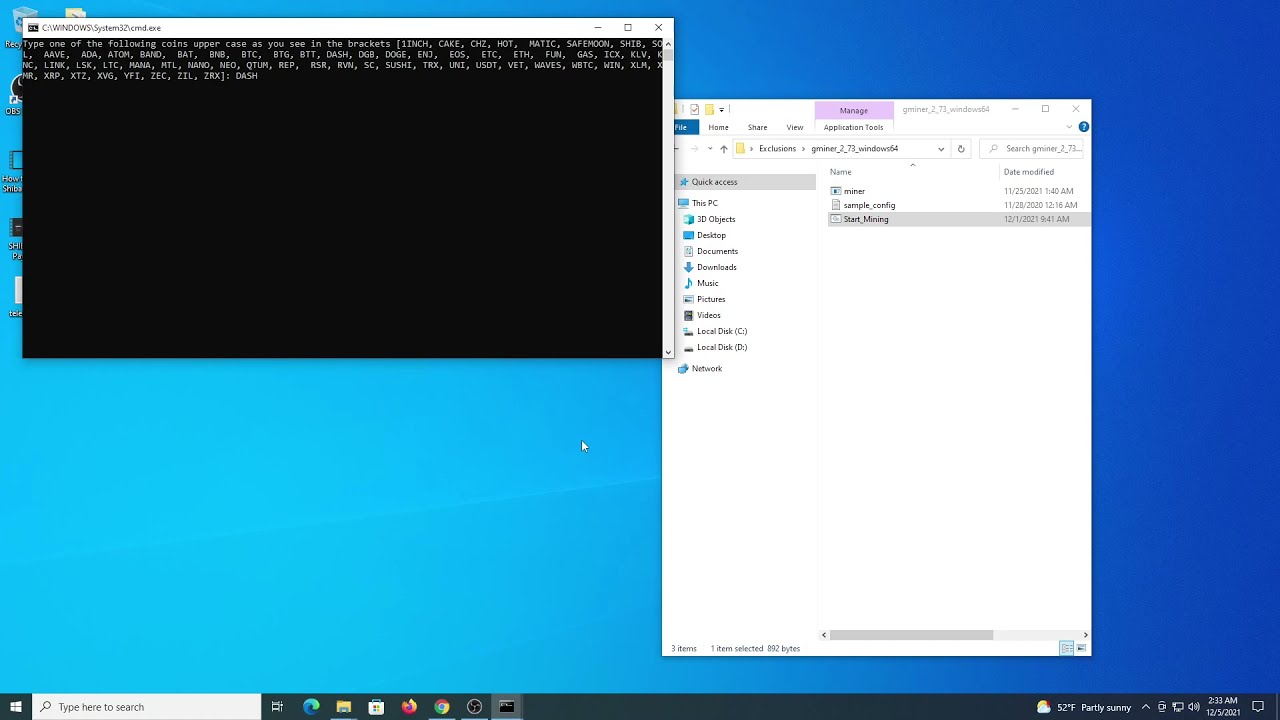Viewport: 1280px width, 720px height.
Task: Open Pictures in navigation pane
Action: click(x=711, y=299)
